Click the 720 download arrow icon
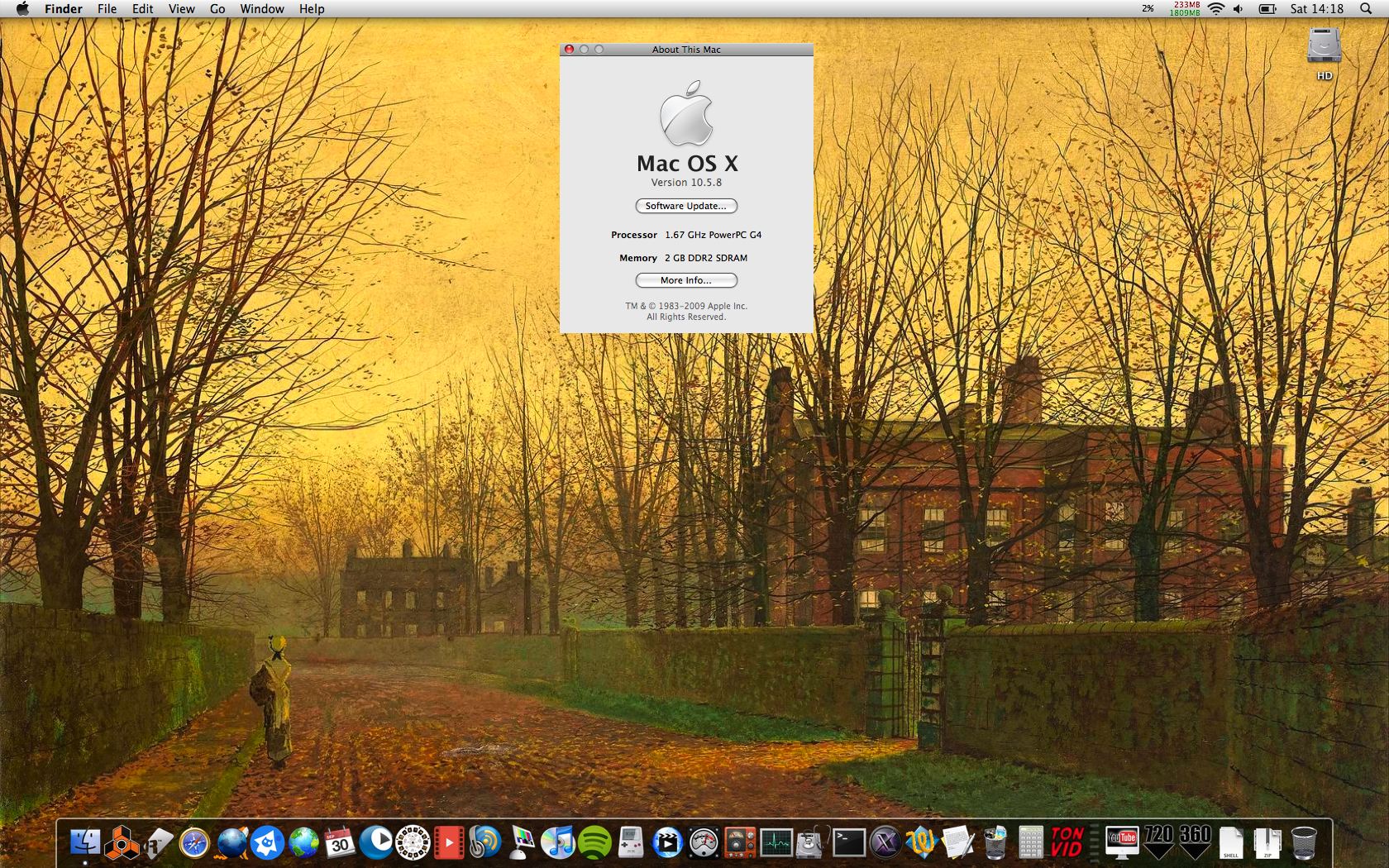The image size is (1389, 868). 1158,842
